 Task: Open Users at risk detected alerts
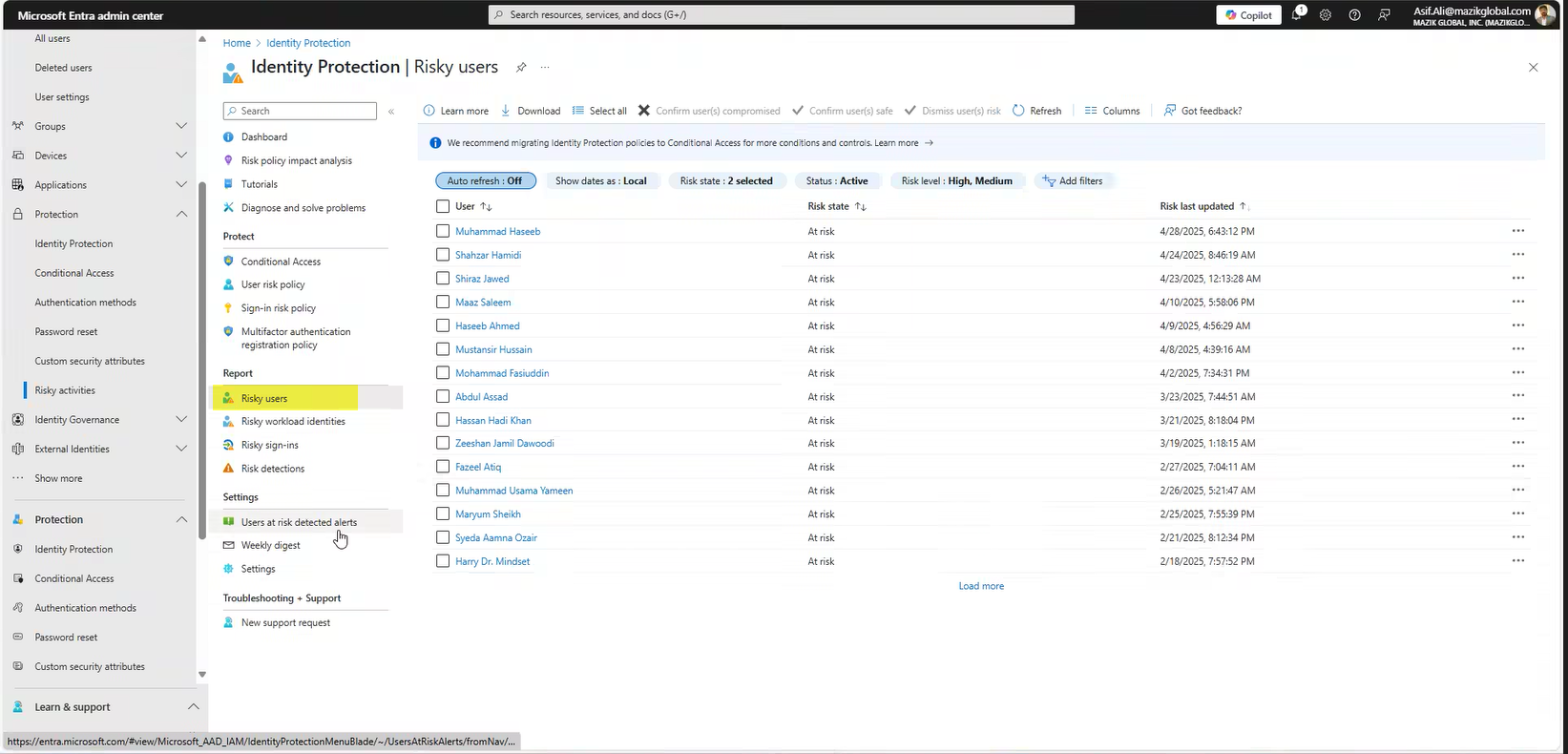298,522
